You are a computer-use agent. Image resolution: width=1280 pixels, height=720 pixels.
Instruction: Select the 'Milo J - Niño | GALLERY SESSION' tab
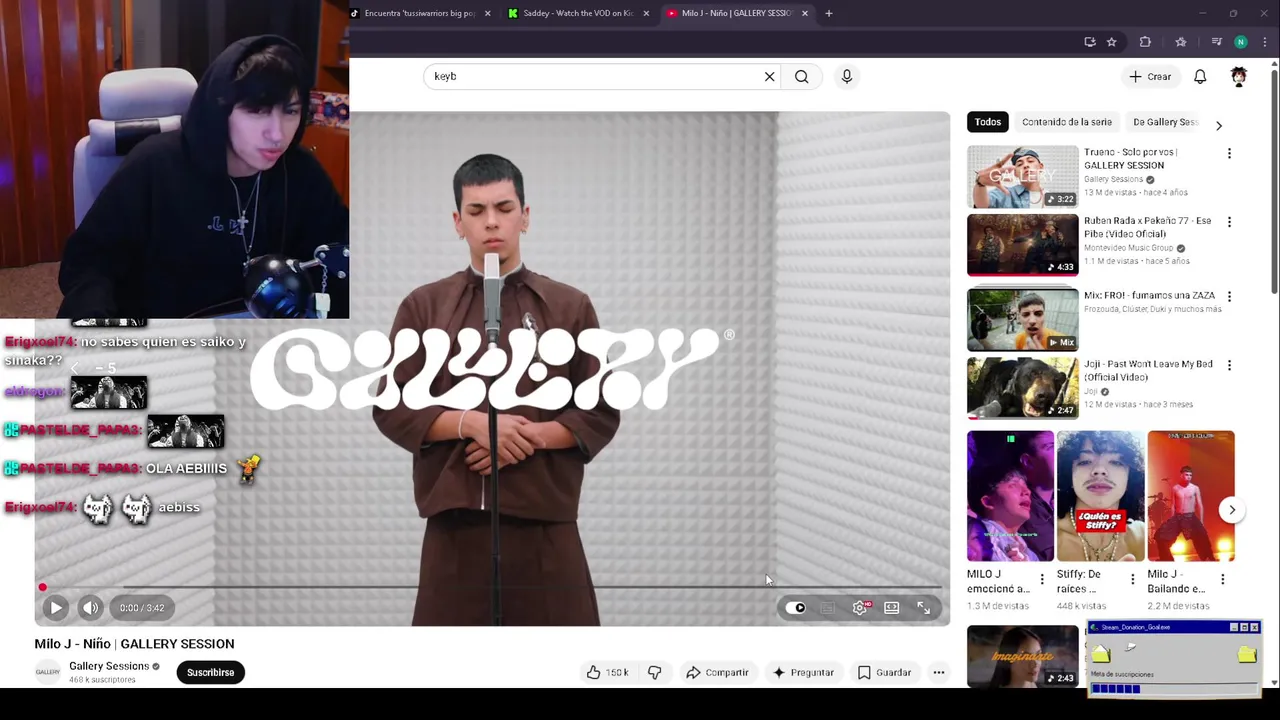(736, 13)
